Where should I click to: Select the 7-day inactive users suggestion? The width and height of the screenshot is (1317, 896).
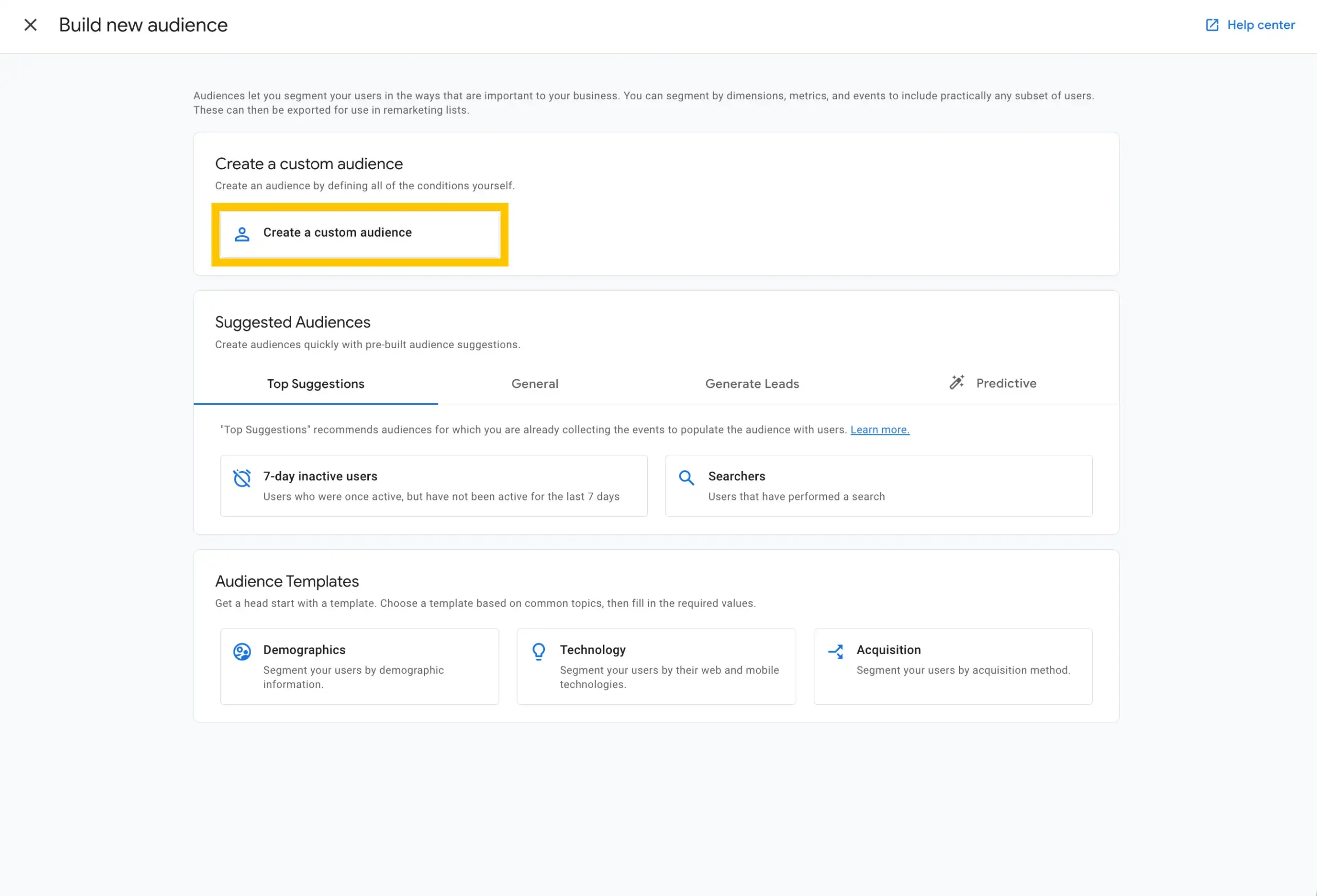point(434,486)
